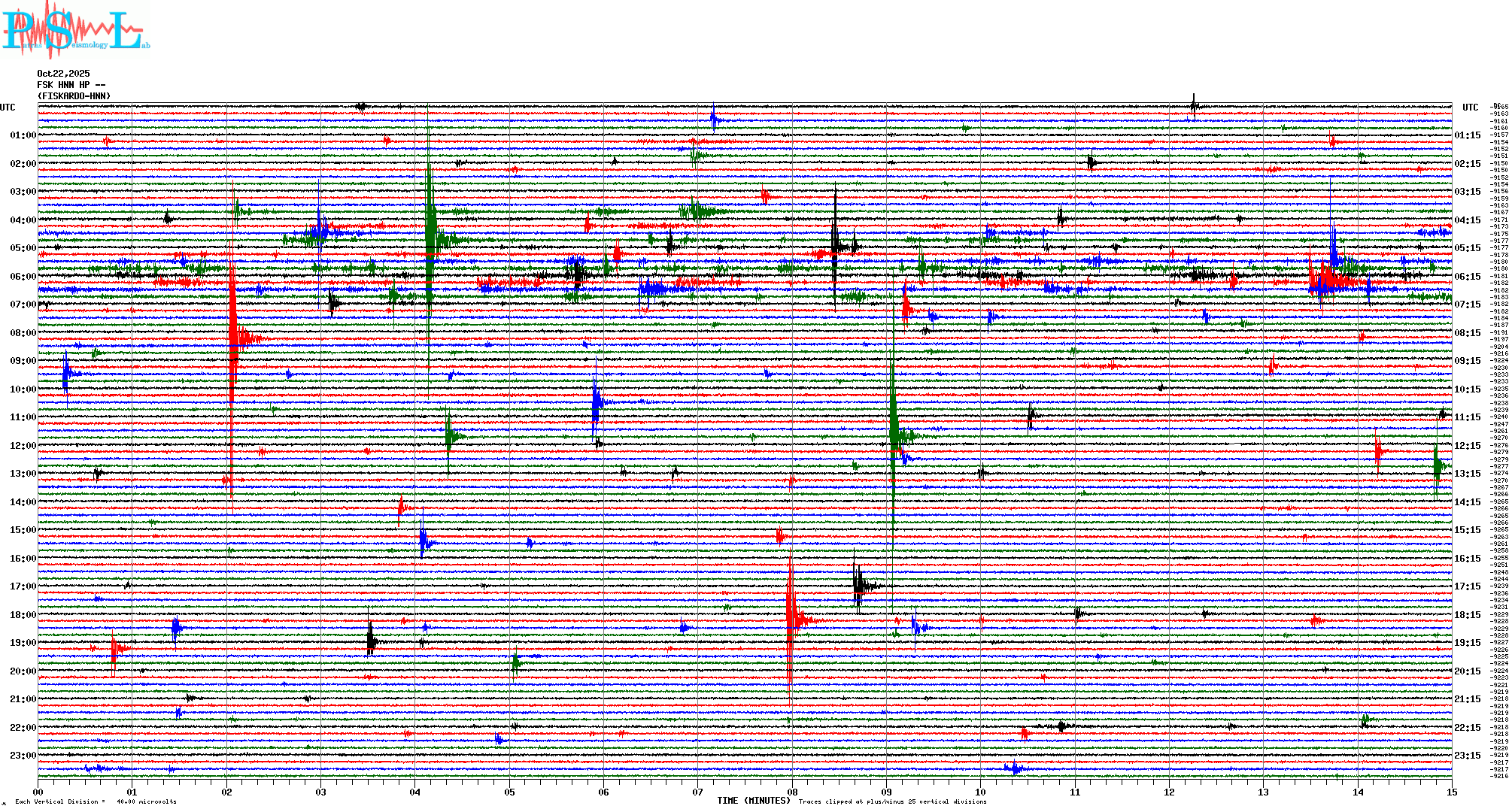Screen dimensions: 1512x812
Task: Click the right UTC axis header
Action: (1470, 108)
